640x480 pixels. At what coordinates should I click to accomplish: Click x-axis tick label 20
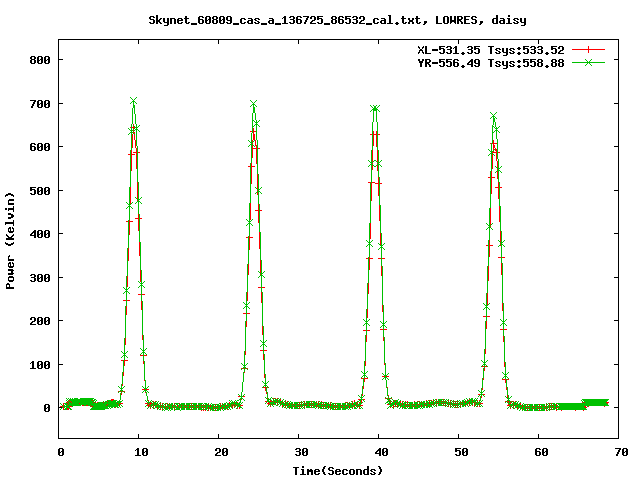tap(221, 452)
